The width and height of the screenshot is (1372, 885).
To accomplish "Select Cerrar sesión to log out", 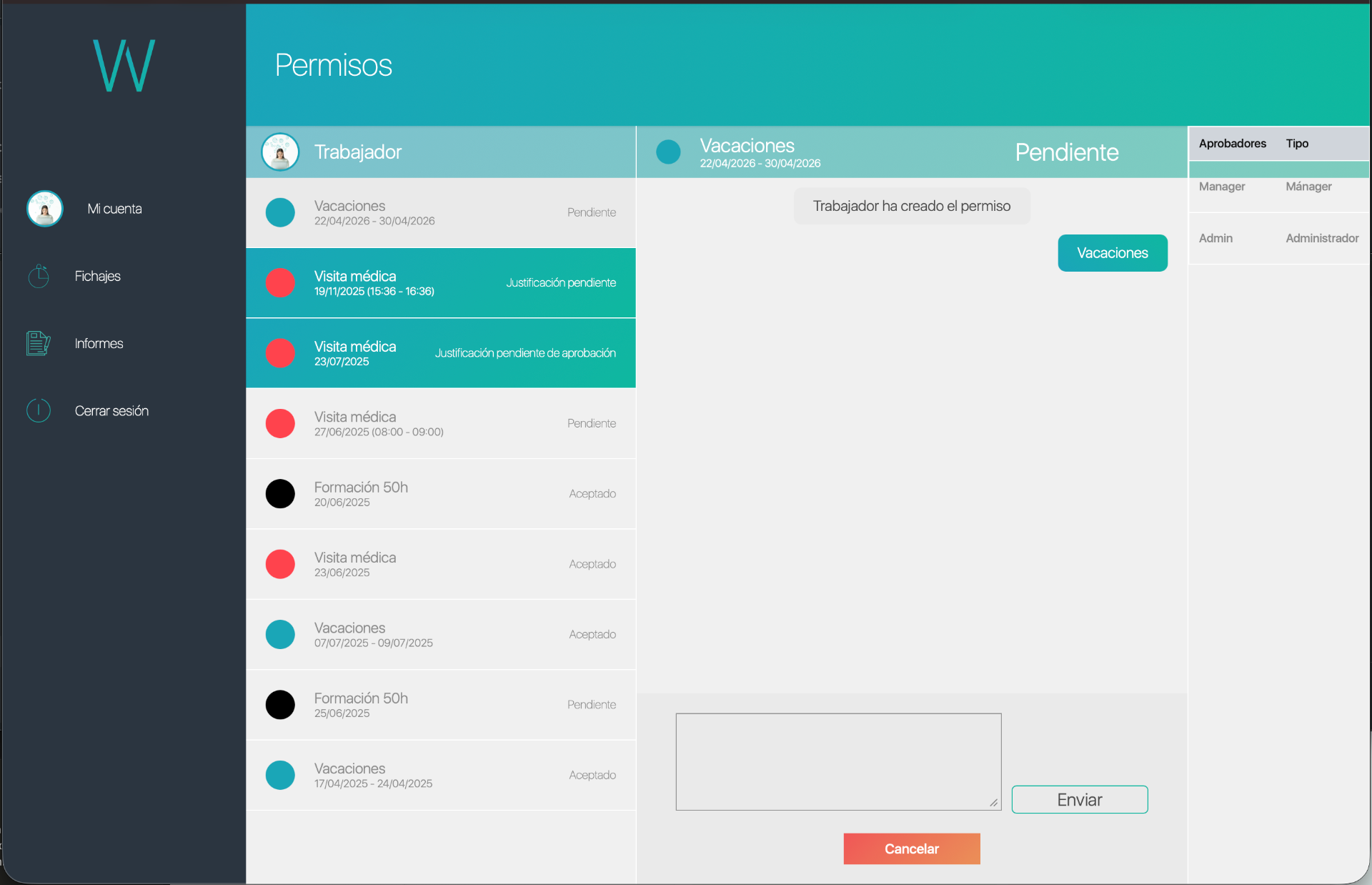I will [x=111, y=411].
